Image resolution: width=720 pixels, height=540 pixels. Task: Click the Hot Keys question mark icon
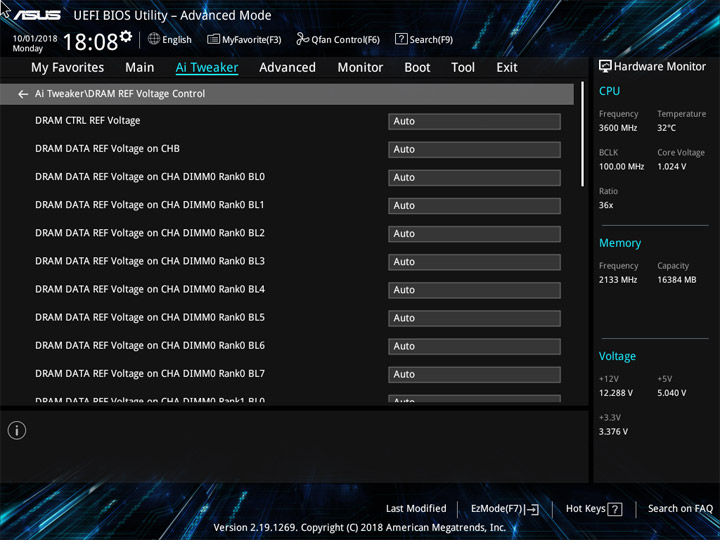click(614, 509)
